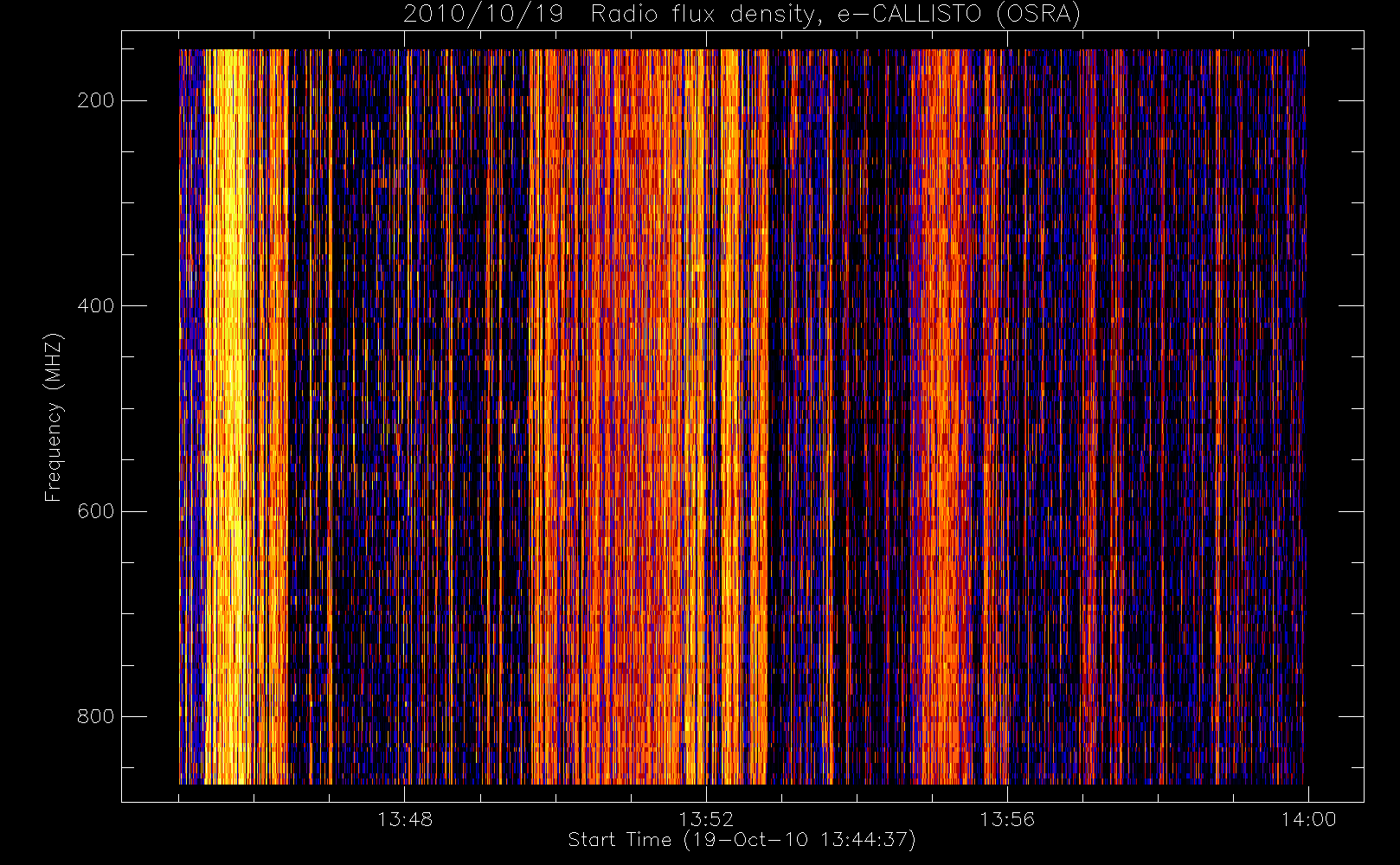Click the 'Start Time (19-Oct-10 13:44:37)' label
The height and width of the screenshot is (865, 1400).
pyautogui.click(x=742, y=840)
